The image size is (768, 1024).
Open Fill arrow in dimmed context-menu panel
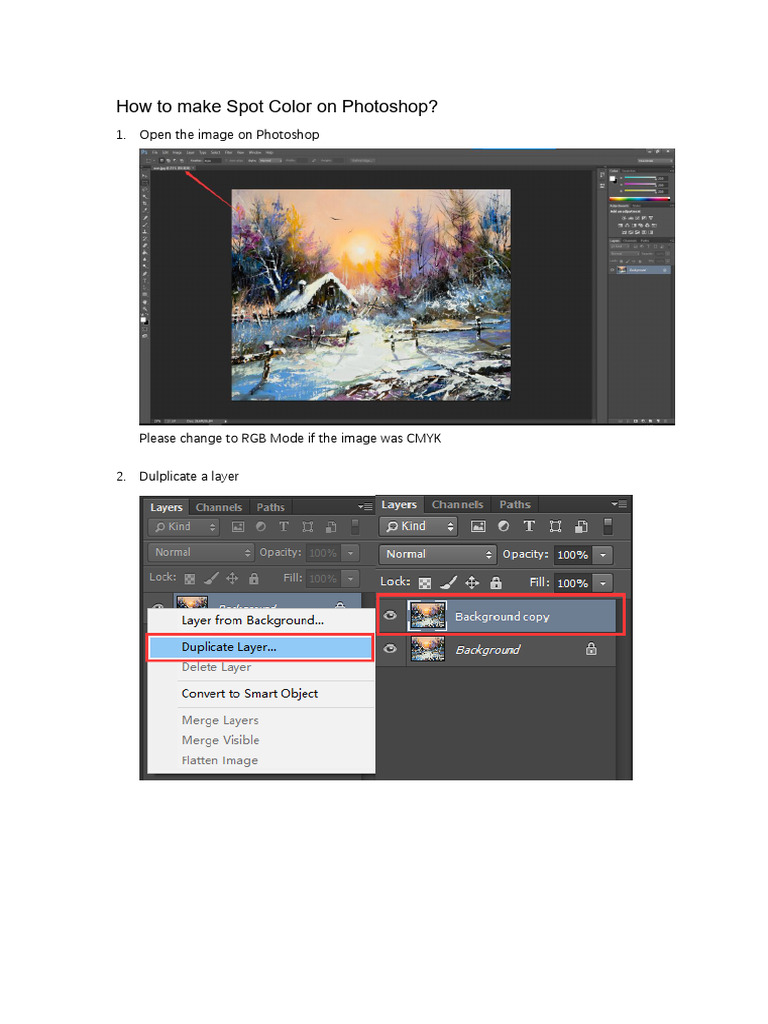point(351,579)
